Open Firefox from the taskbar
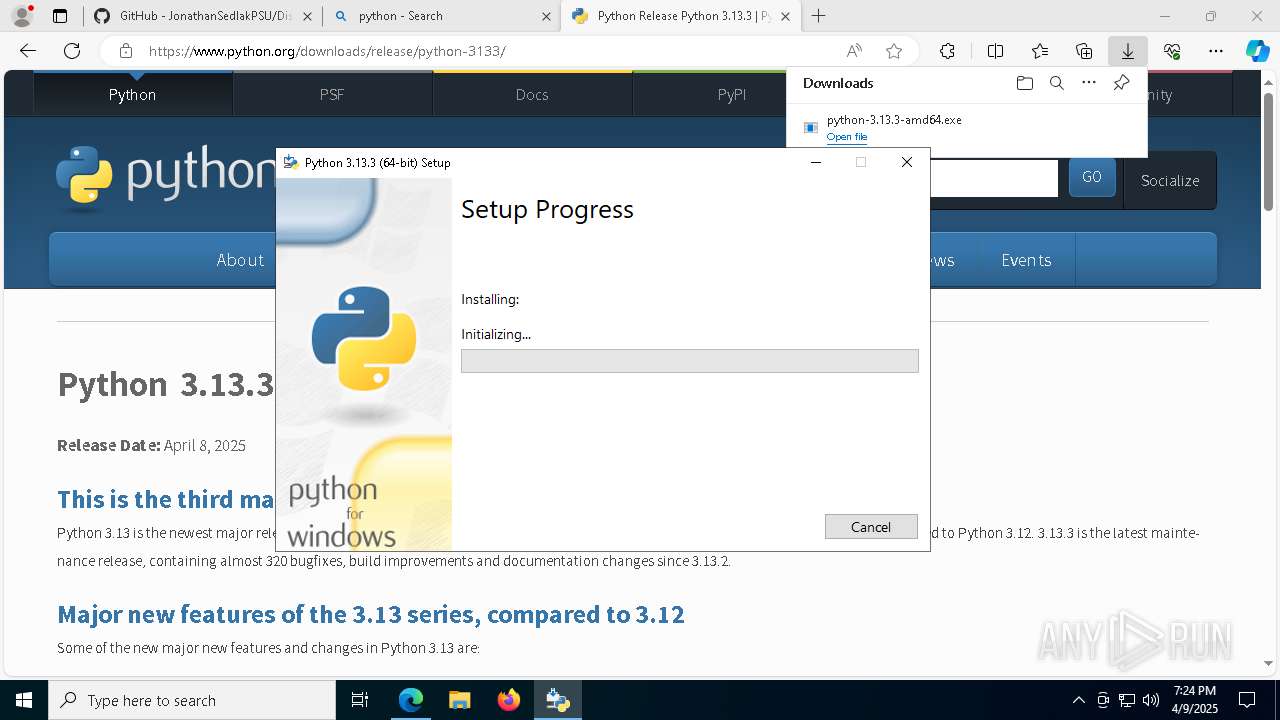The width and height of the screenshot is (1280, 720). (509, 700)
